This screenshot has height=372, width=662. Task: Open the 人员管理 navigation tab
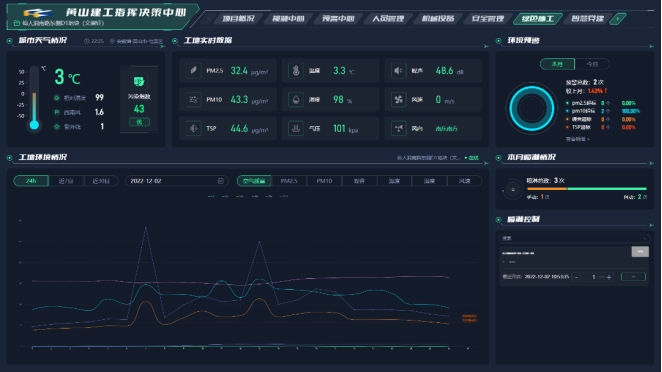point(388,19)
